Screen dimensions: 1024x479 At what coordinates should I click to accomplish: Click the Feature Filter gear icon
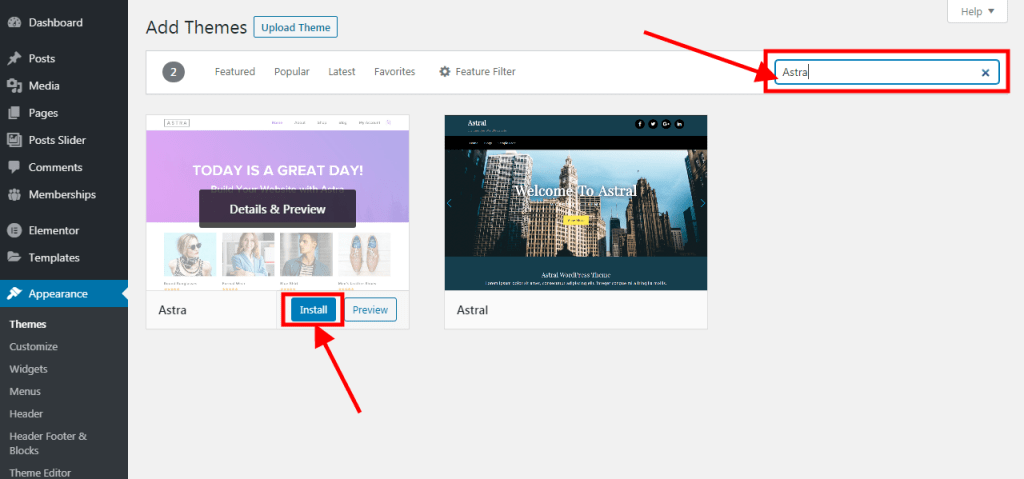click(445, 72)
